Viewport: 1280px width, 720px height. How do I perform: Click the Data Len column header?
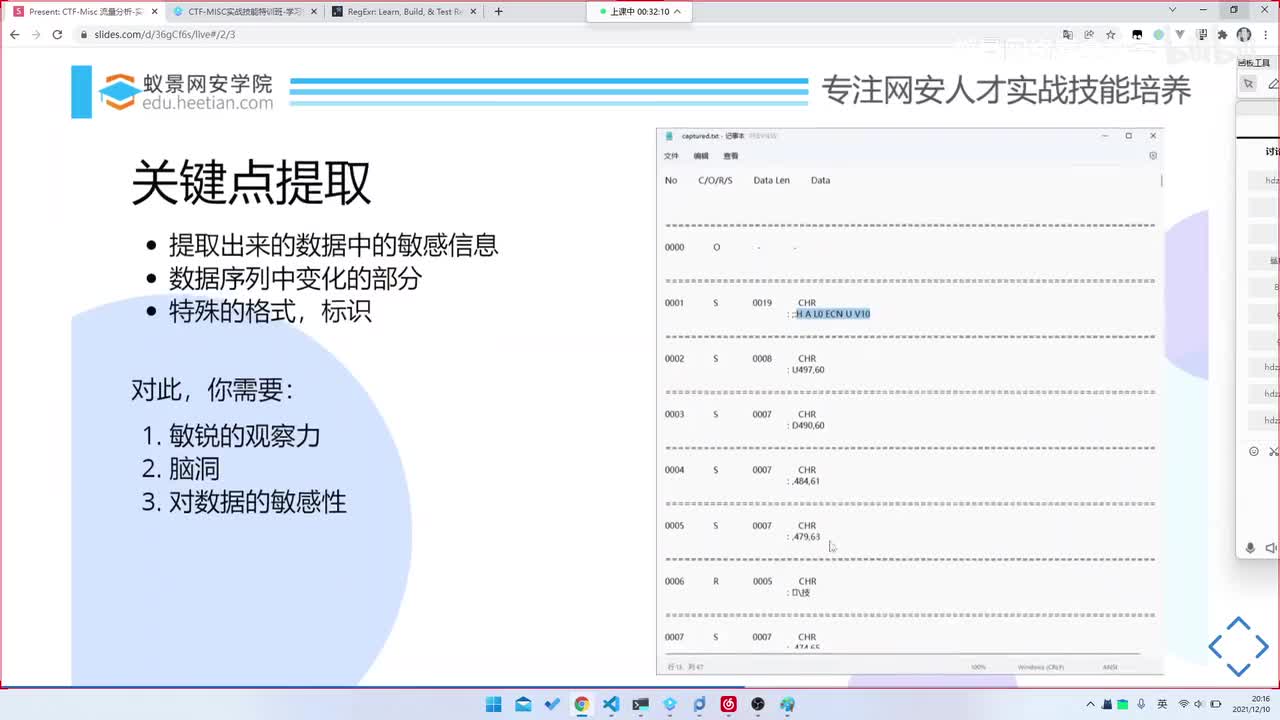point(771,181)
